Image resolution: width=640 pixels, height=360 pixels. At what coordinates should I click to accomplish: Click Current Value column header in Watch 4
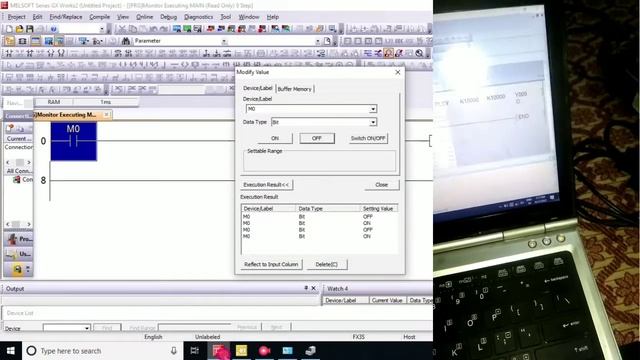(x=387, y=300)
